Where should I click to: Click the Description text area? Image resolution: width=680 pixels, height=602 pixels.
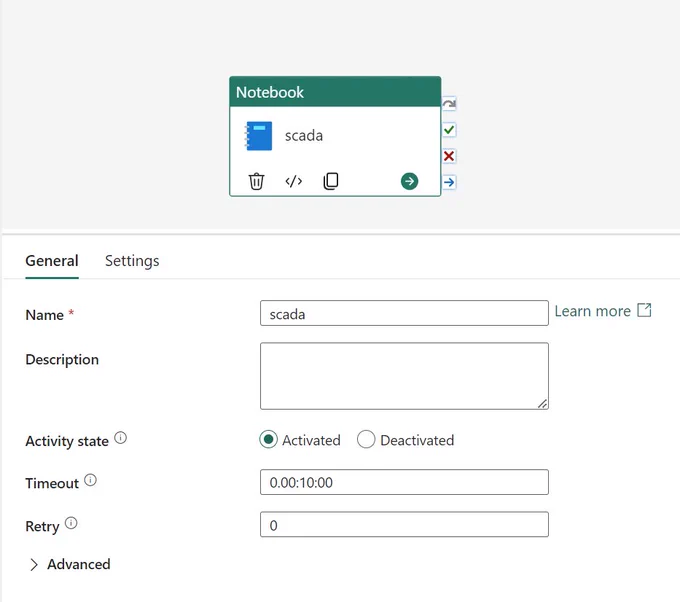404,376
